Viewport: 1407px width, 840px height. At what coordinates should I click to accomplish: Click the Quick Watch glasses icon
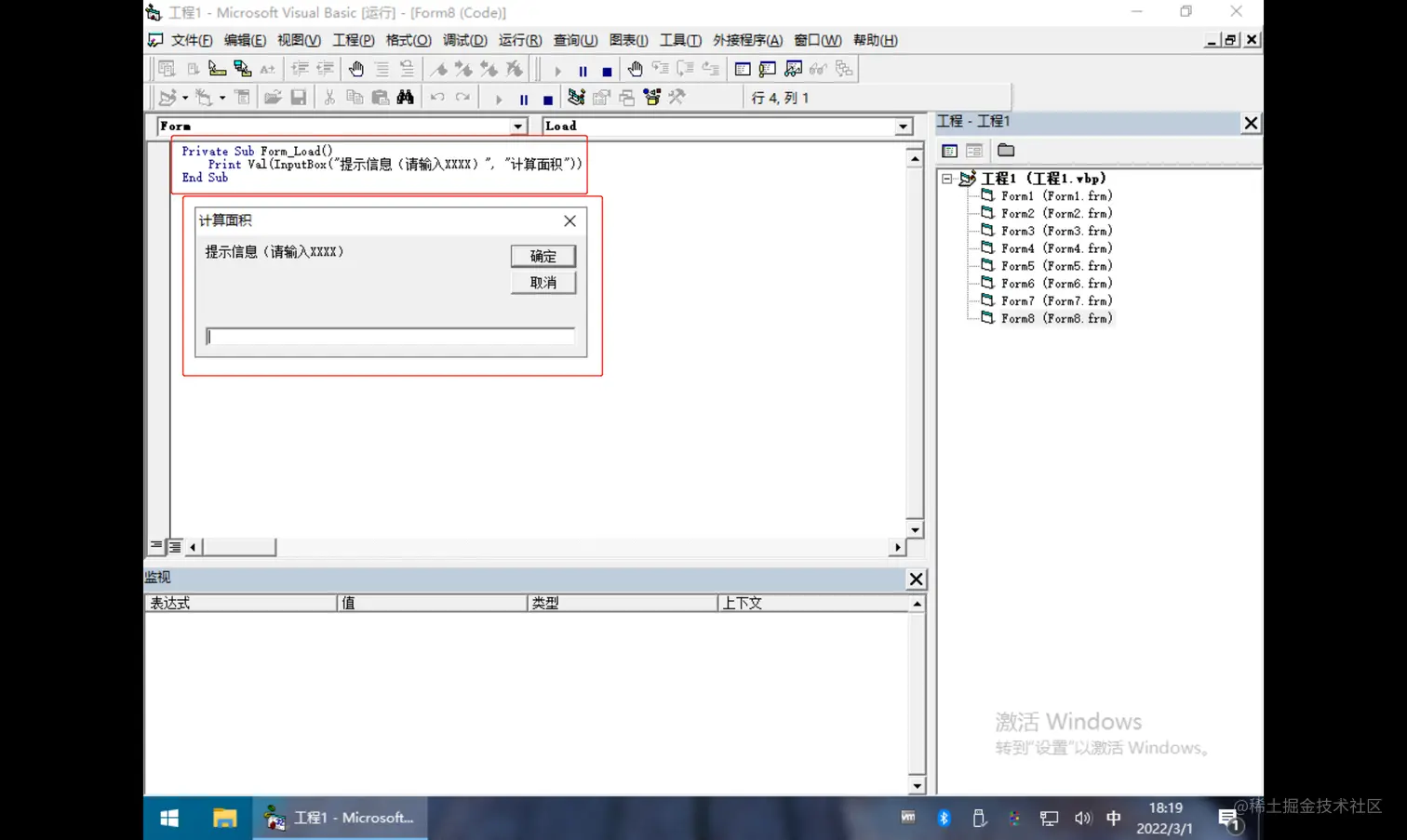coord(818,69)
